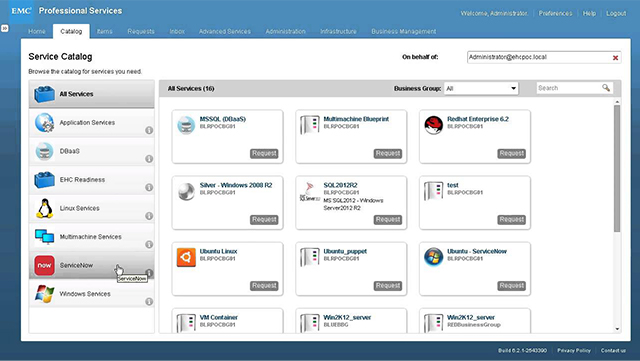This screenshot has height=361, width=640.
Task: Click scrollbar down arrow in services list
Action: (617, 329)
